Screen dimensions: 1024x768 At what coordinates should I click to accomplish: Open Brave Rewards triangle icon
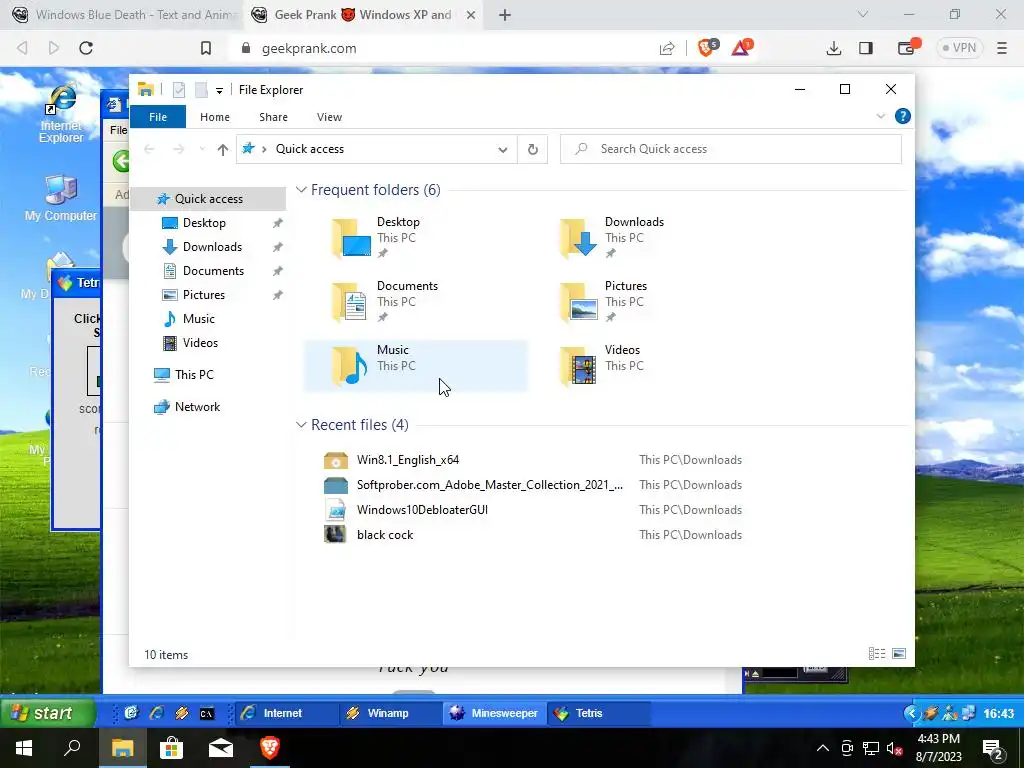coord(741,48)
